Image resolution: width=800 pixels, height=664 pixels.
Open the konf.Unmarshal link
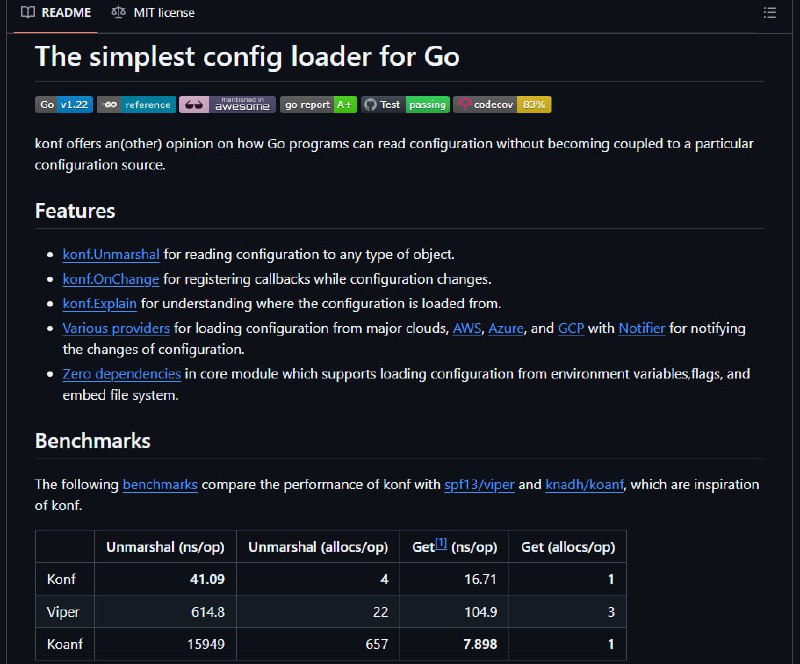tap(111, 254)
